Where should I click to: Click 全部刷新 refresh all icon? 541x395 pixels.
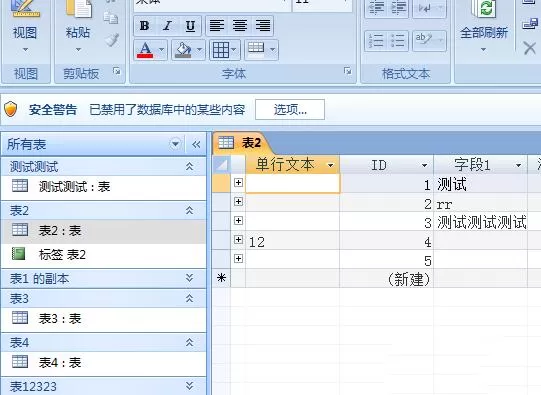[x=484, y=10]
